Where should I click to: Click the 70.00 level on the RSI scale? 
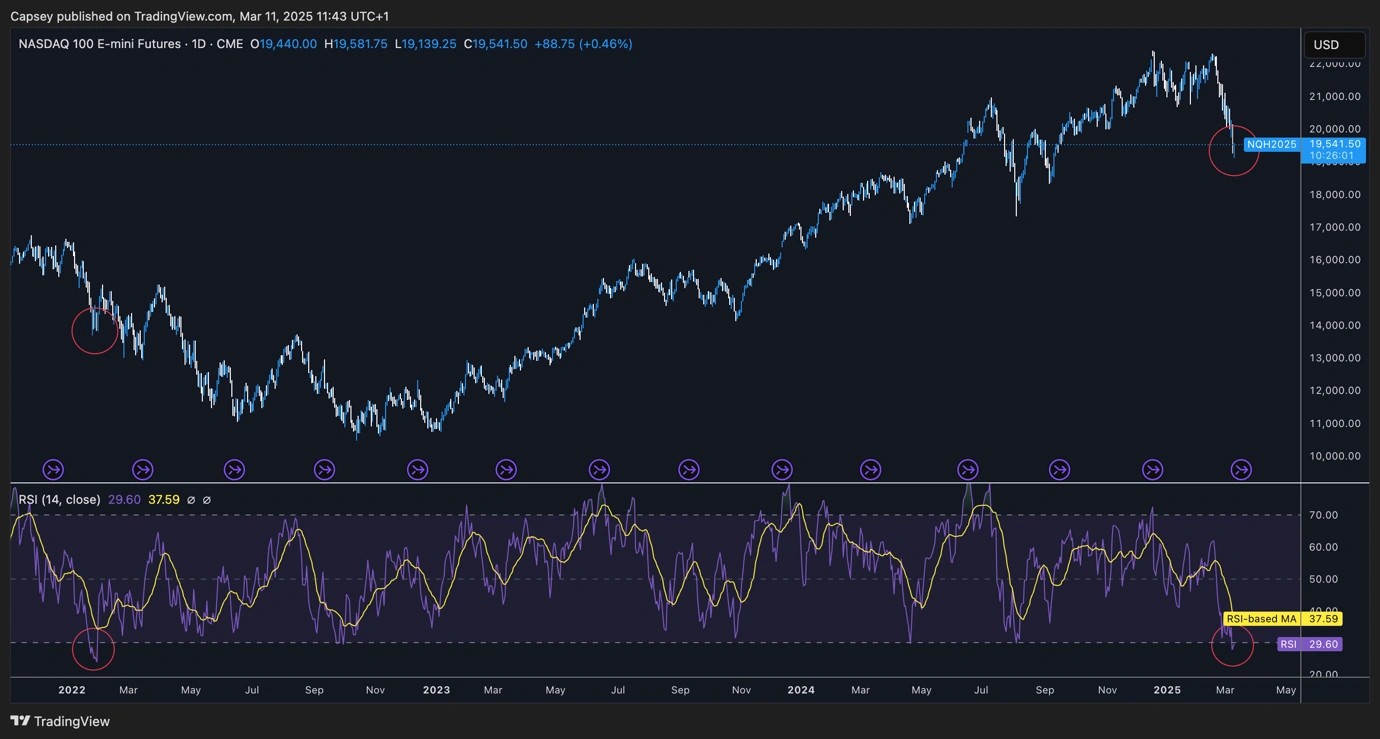coord(1323,515)
